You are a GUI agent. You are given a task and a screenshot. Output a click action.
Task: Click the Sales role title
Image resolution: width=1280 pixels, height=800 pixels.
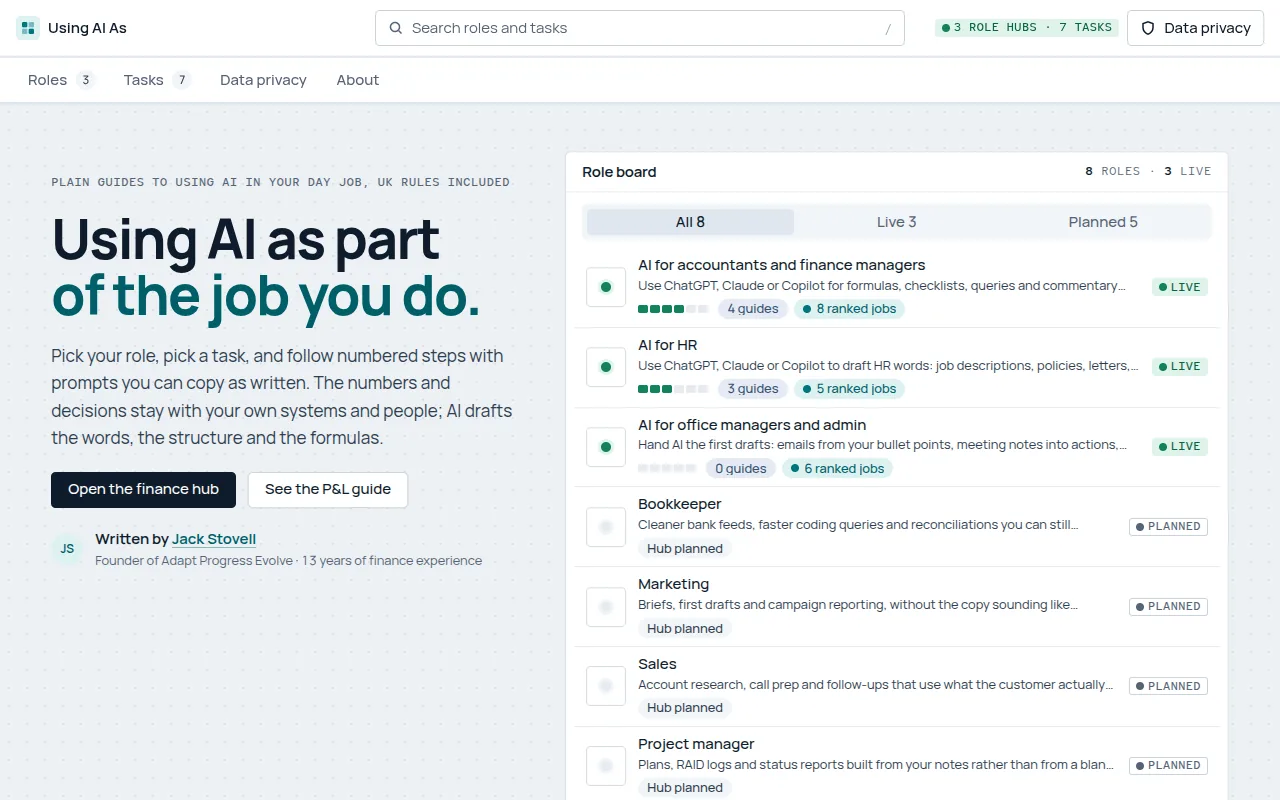pyautogui.click(x=658, y=664)
